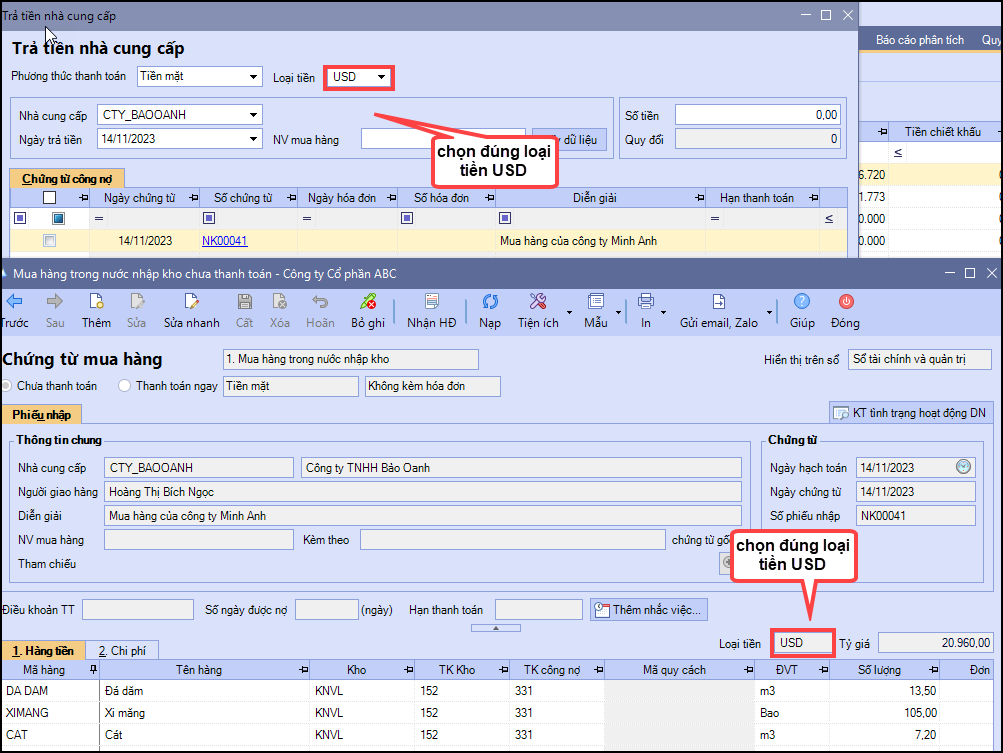Go to previous voucher with Trước arrow

pyautogui.click(x=14, y=302)
